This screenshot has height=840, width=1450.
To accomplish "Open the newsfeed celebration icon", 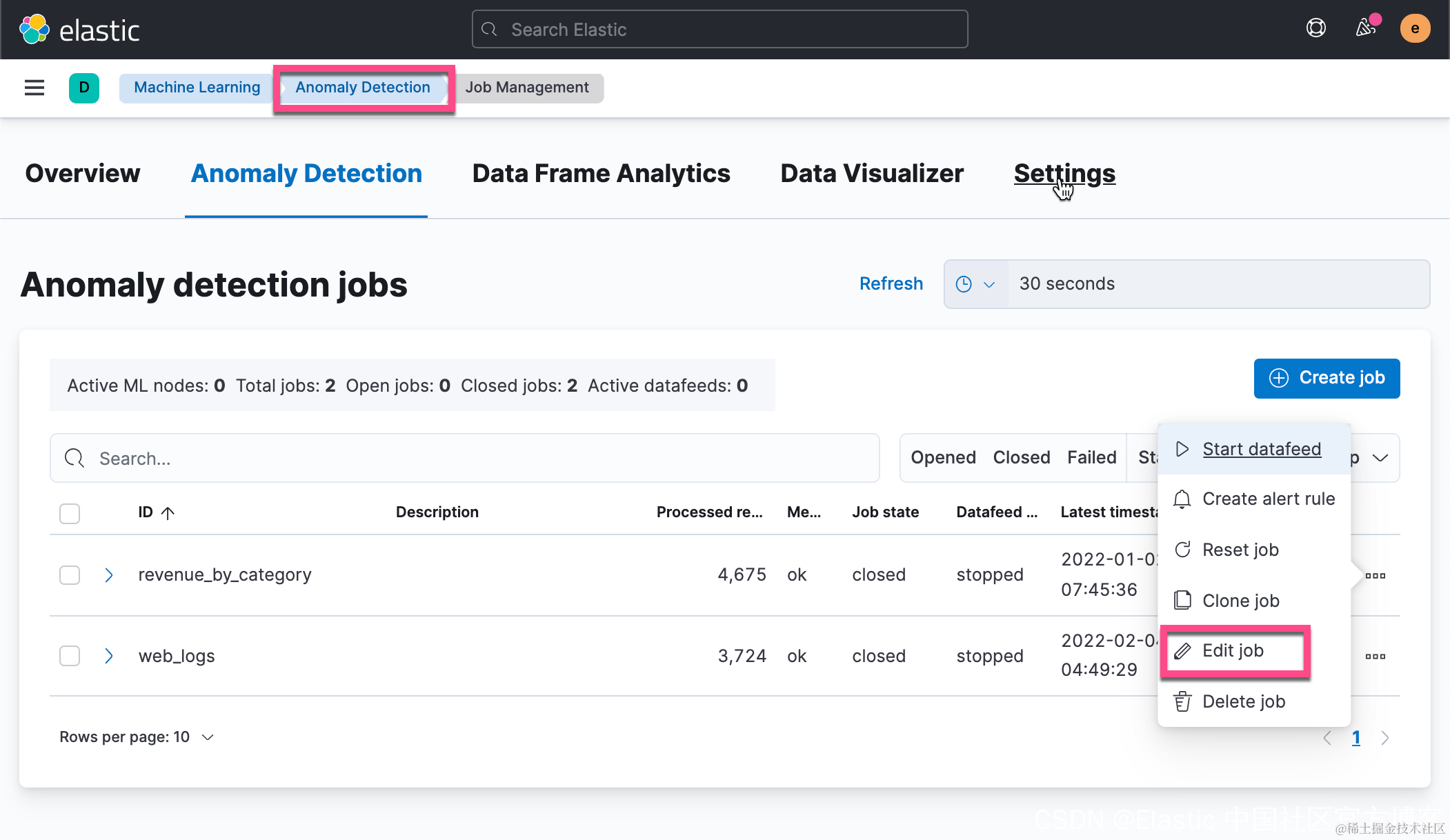I will tap(1365, 28).
